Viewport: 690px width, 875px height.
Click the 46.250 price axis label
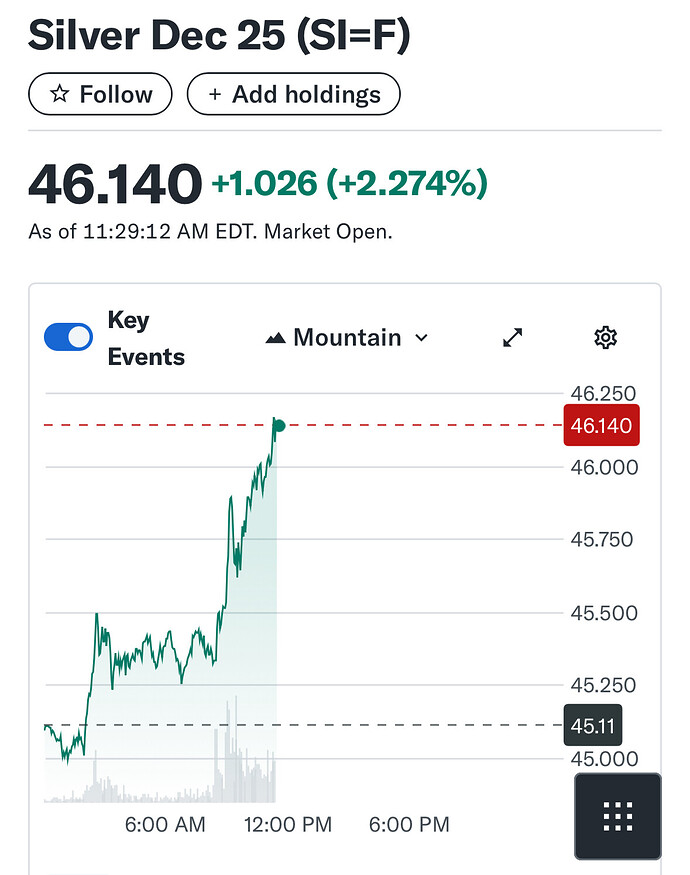(x=600, y=394)
